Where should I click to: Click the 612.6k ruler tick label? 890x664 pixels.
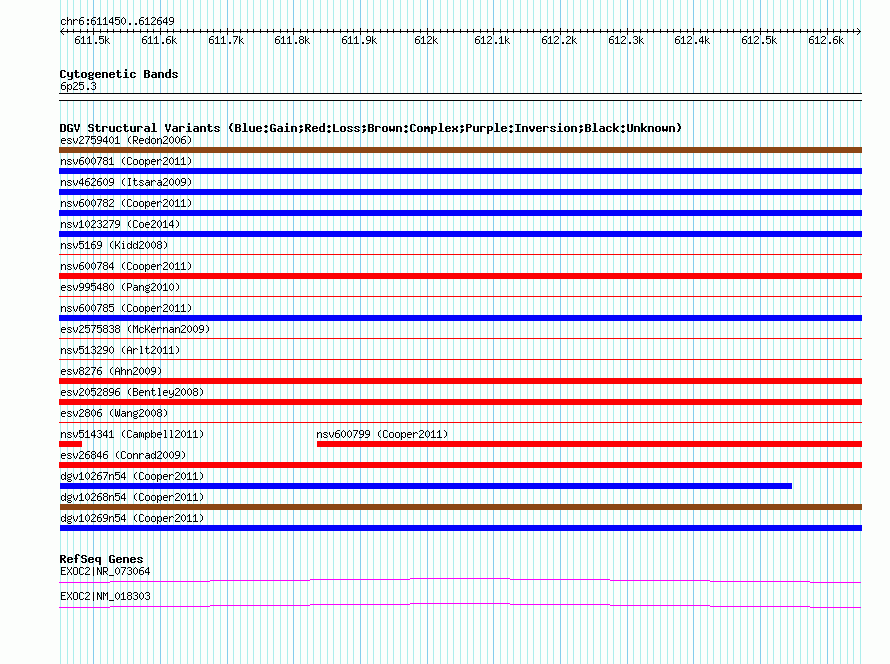pos(826,40)
